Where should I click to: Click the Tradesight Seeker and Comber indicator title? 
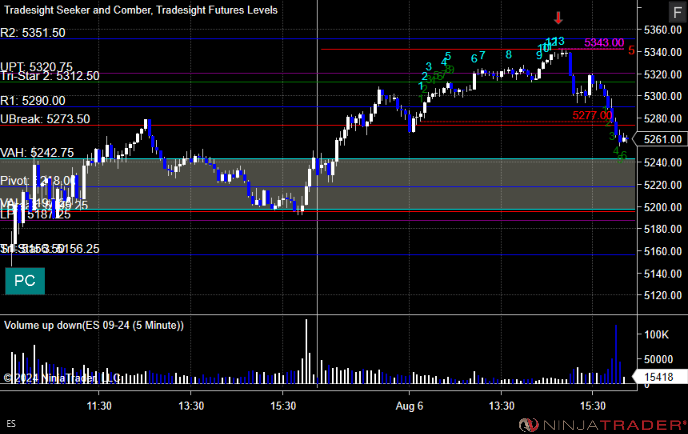tap(141, 10)
